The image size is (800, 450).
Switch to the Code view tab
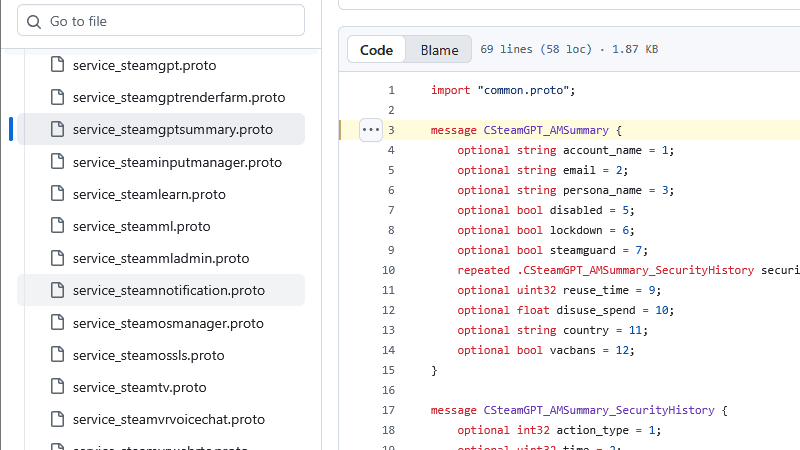point(377,50)
